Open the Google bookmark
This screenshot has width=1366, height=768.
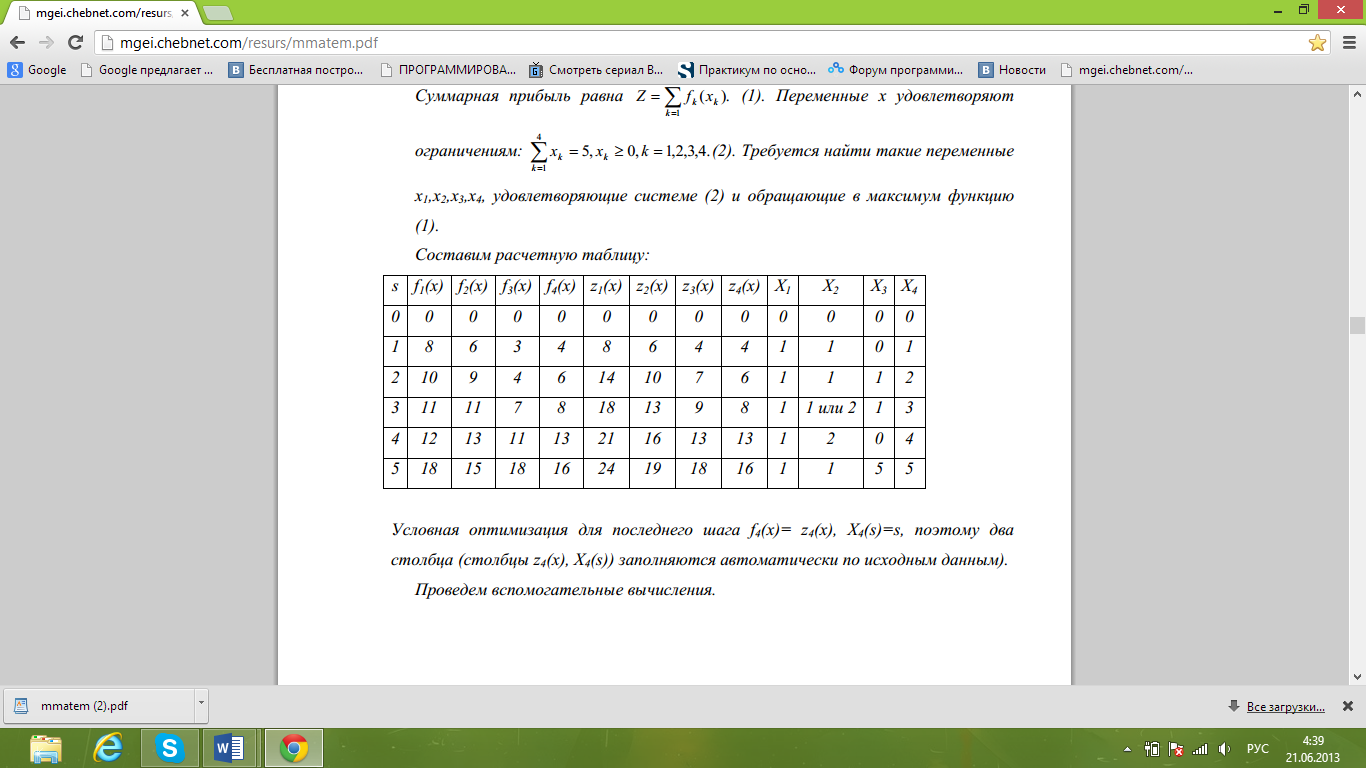pos(37,70)
